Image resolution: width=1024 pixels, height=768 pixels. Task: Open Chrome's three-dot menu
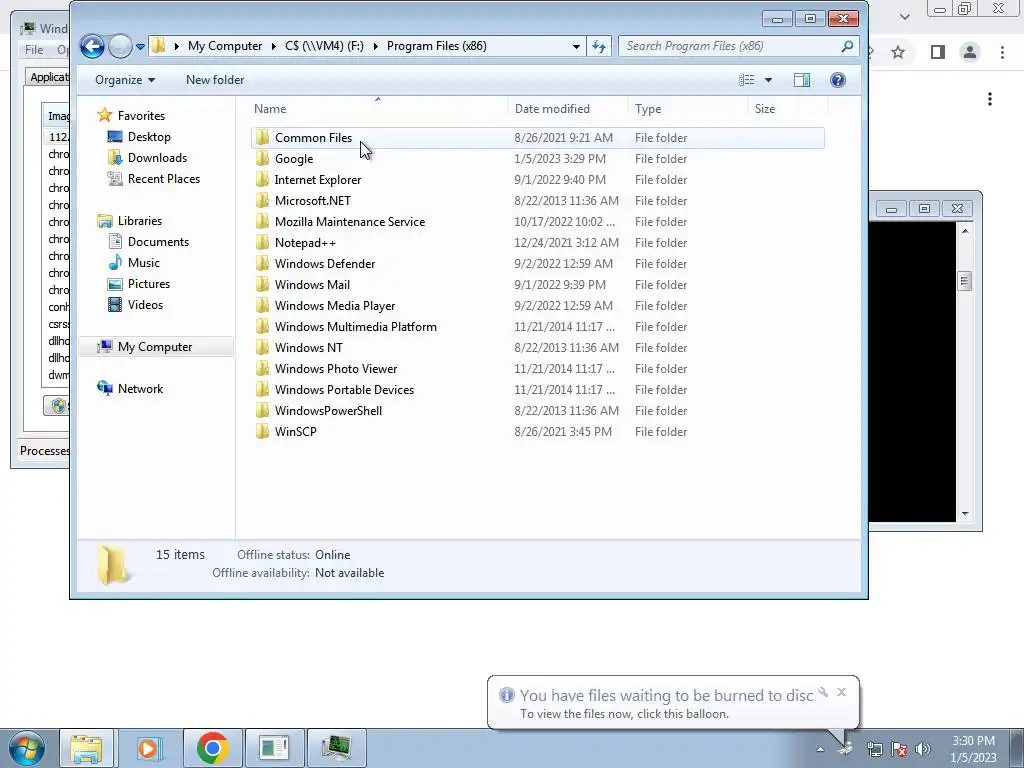1002,52
